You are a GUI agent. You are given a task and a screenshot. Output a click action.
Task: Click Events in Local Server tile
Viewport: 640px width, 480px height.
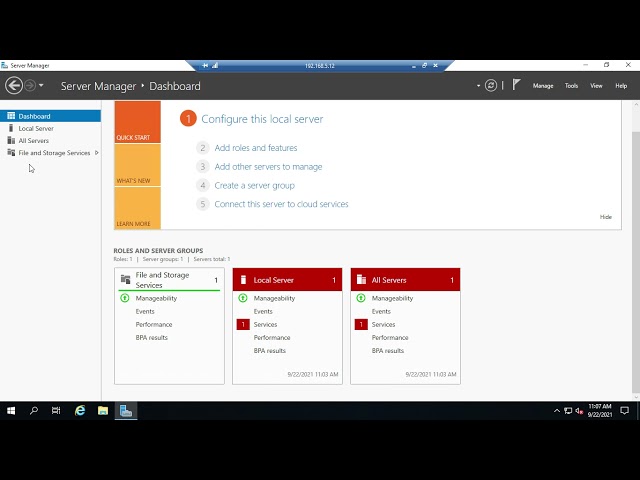(x=263, y=311)
